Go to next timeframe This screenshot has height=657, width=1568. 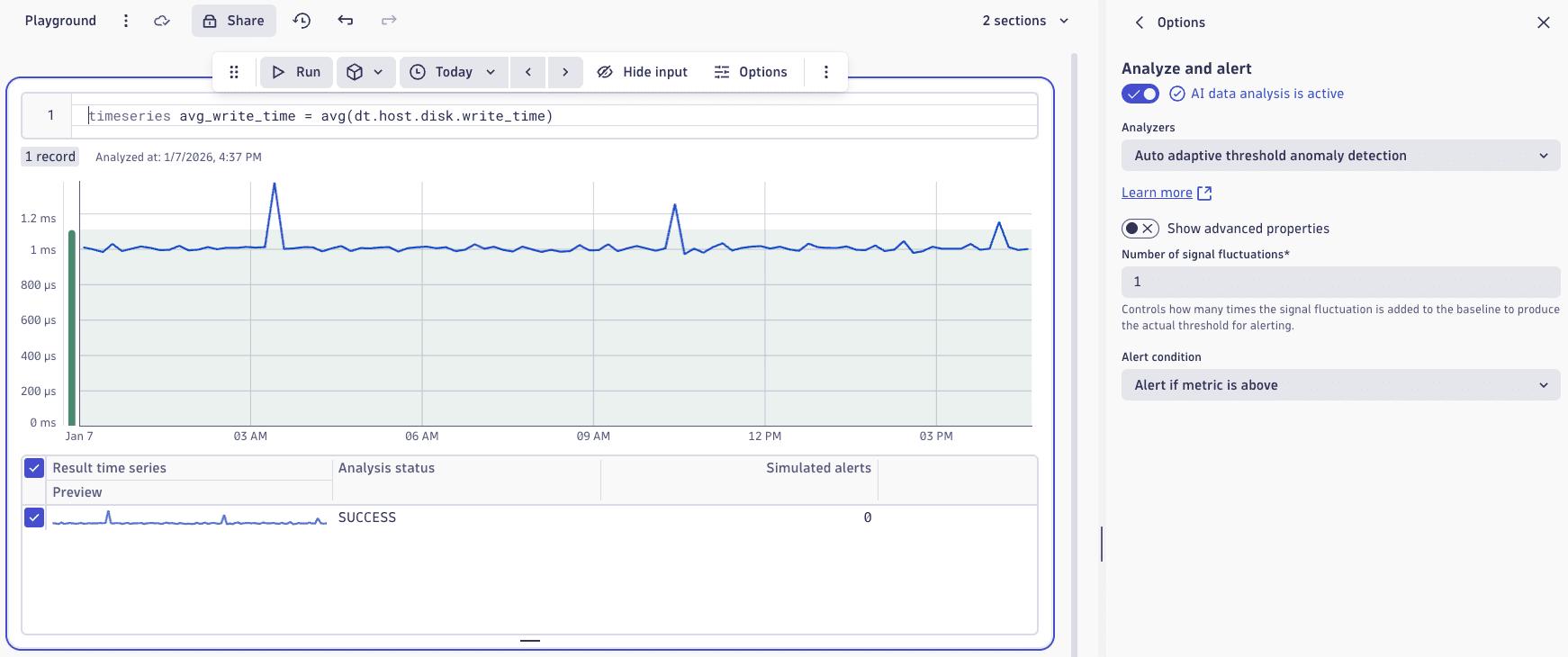pyautogui.click(x=565, y=72)
